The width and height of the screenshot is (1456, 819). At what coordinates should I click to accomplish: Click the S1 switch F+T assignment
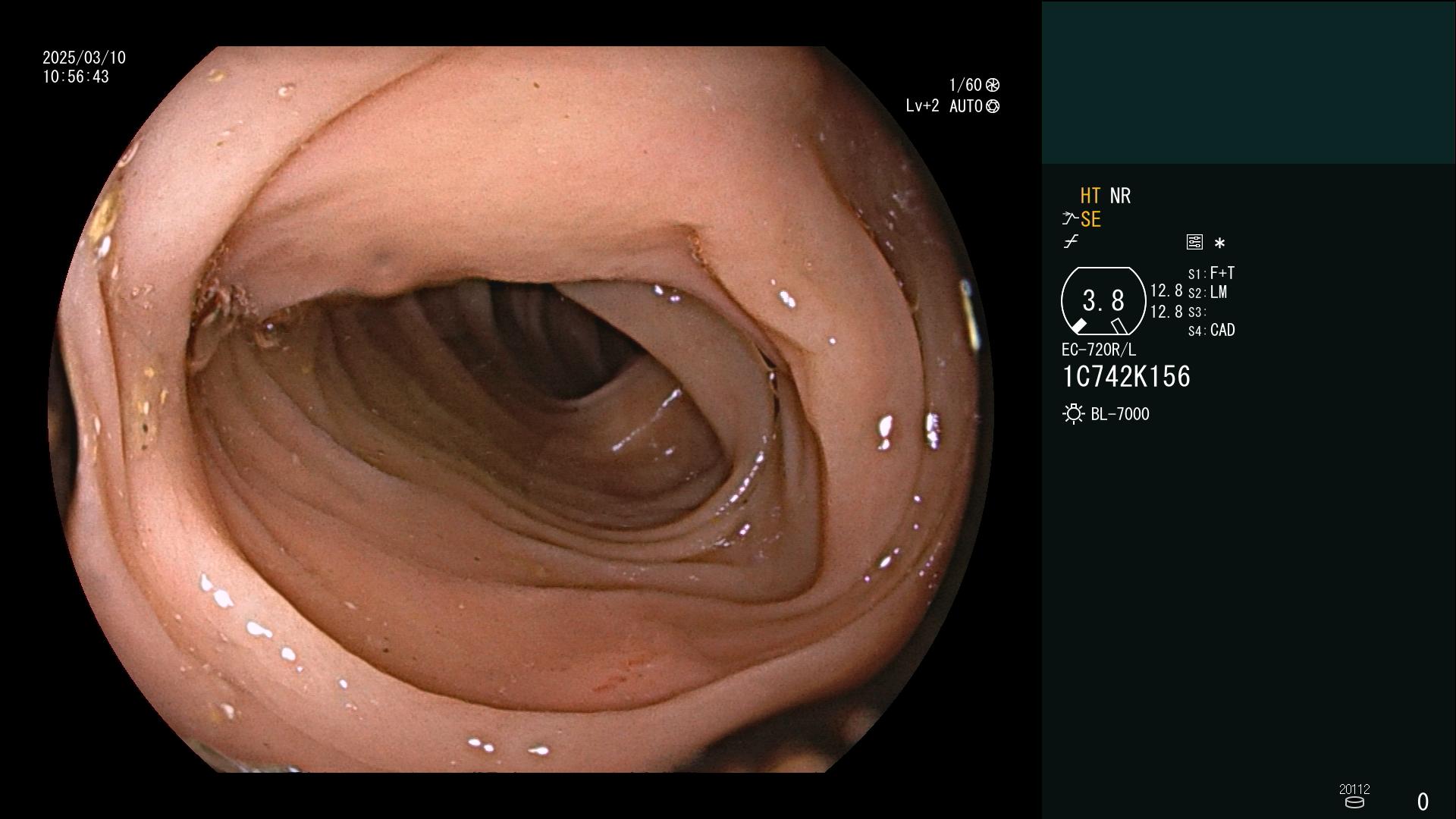(1212, 273)
